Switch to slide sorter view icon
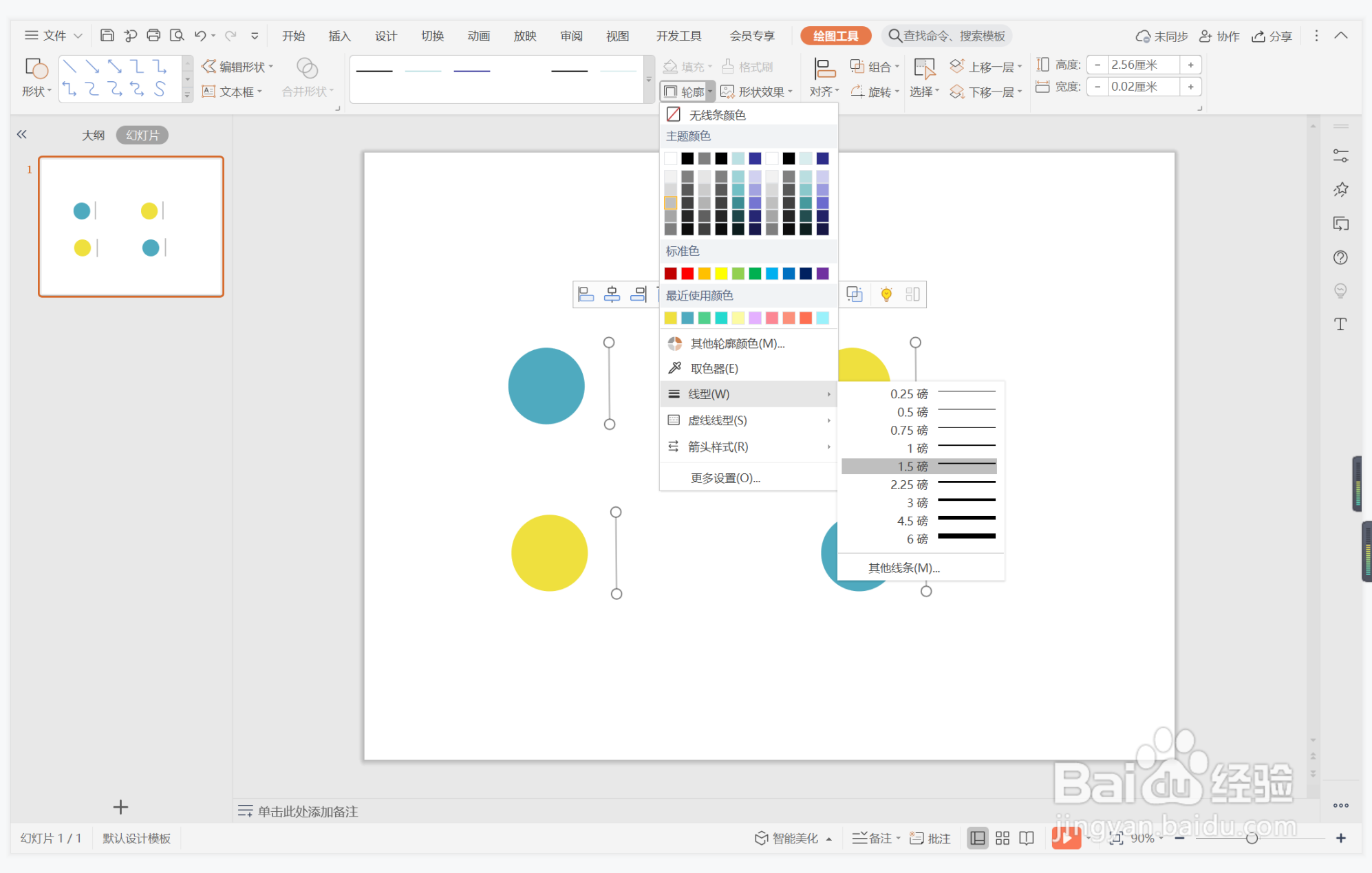This screenshot has height=873, width=1372. click(x=1003, y=838)
